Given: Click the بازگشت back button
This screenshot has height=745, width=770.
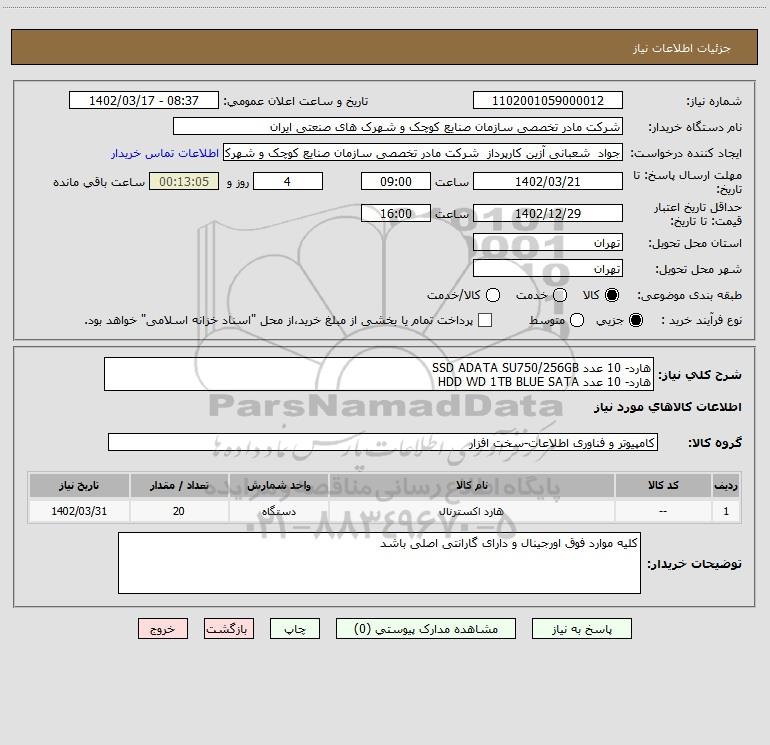Looking at the screenshot, I should tap(229, 629).
